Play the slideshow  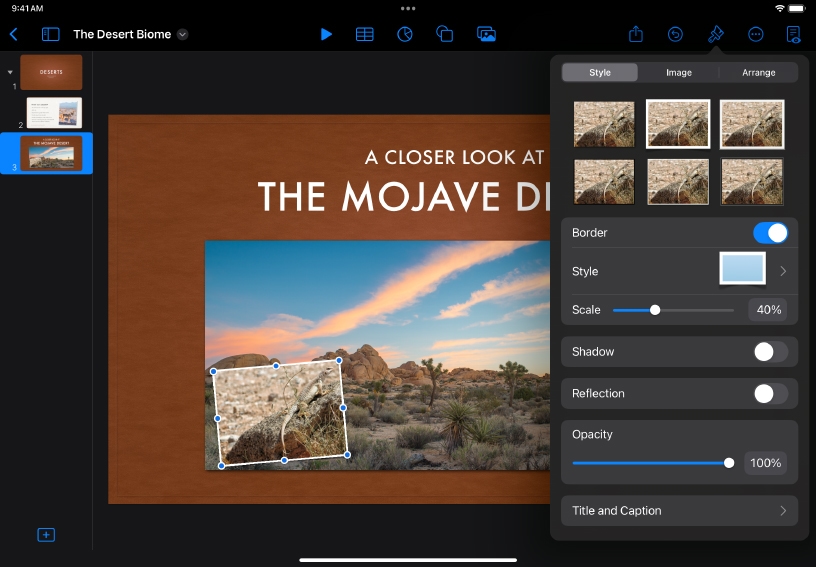tap(326, 34)
